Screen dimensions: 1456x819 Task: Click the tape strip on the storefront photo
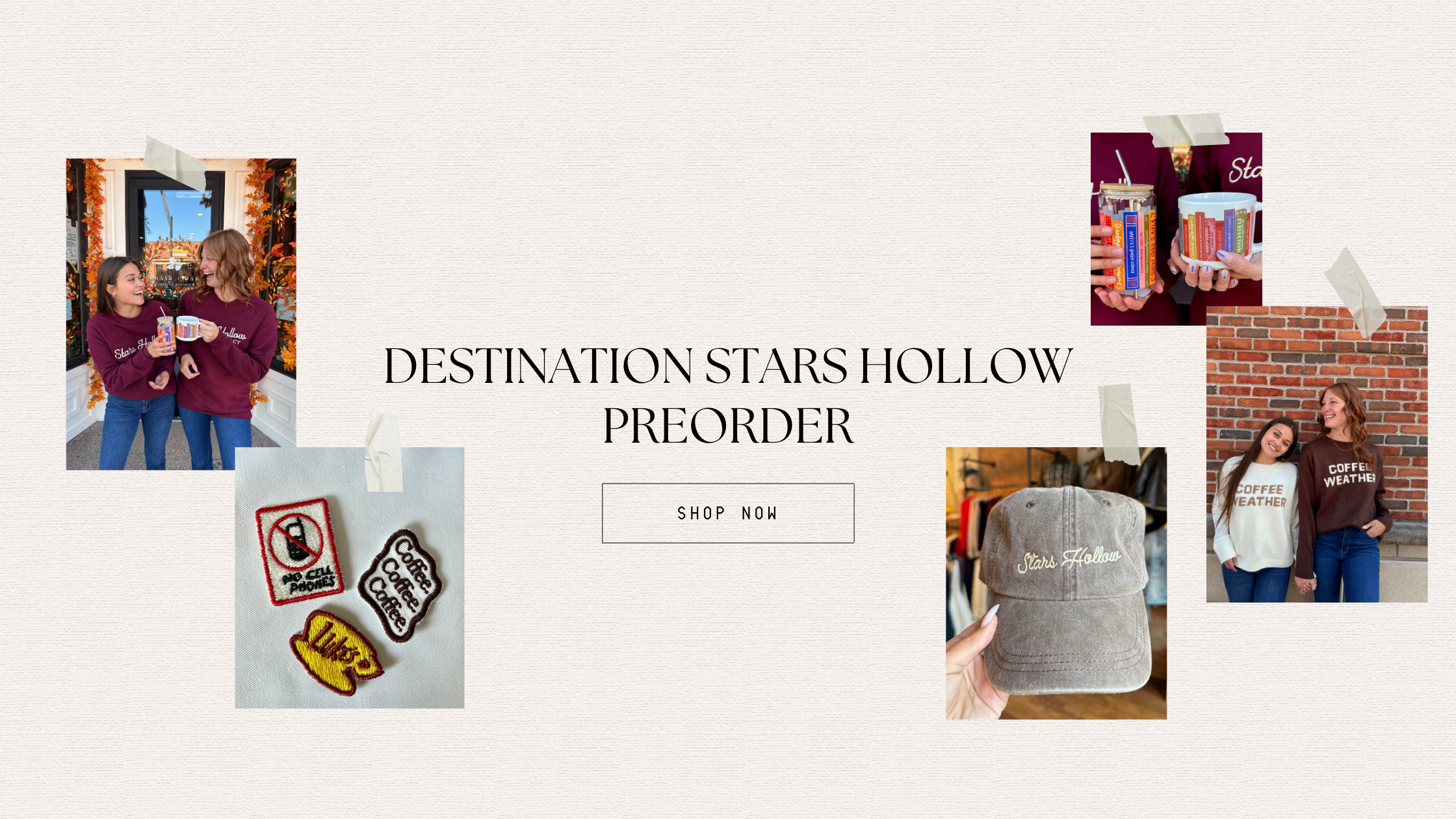click(175, 164)
